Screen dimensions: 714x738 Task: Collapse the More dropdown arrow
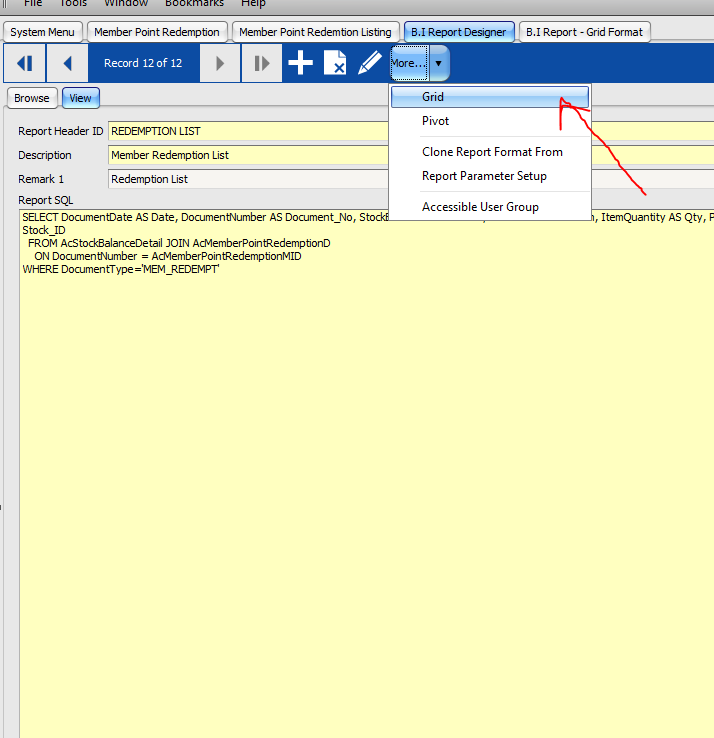(439, 64)
